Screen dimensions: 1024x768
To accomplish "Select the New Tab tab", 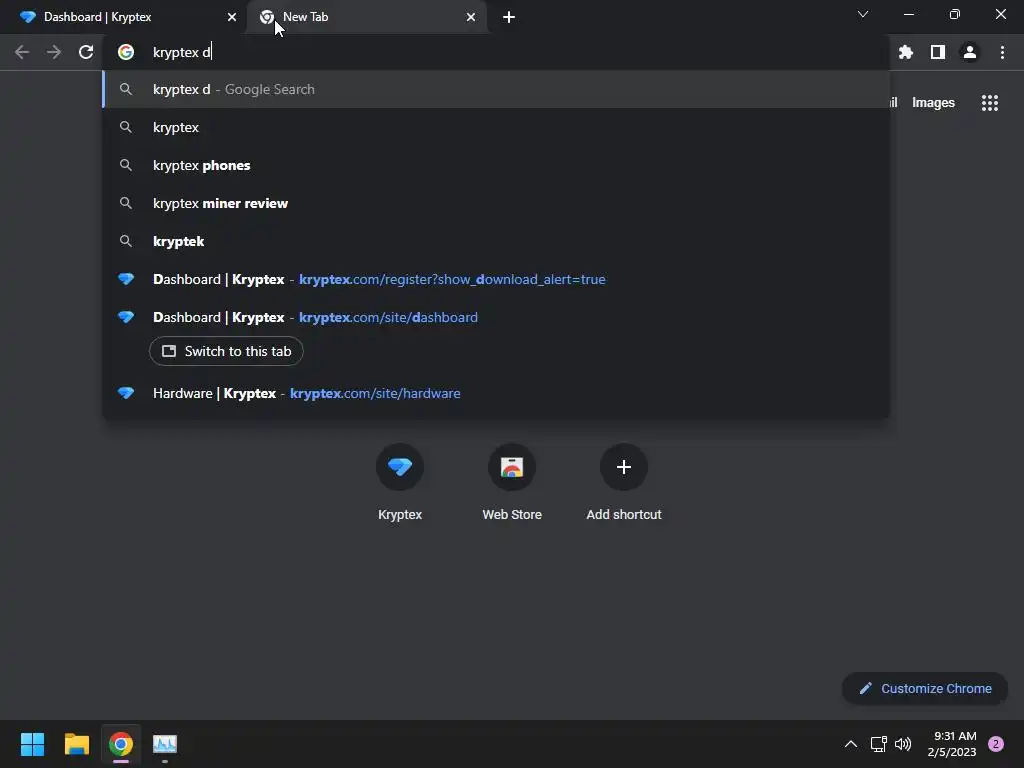I will (x=366, y=17).
